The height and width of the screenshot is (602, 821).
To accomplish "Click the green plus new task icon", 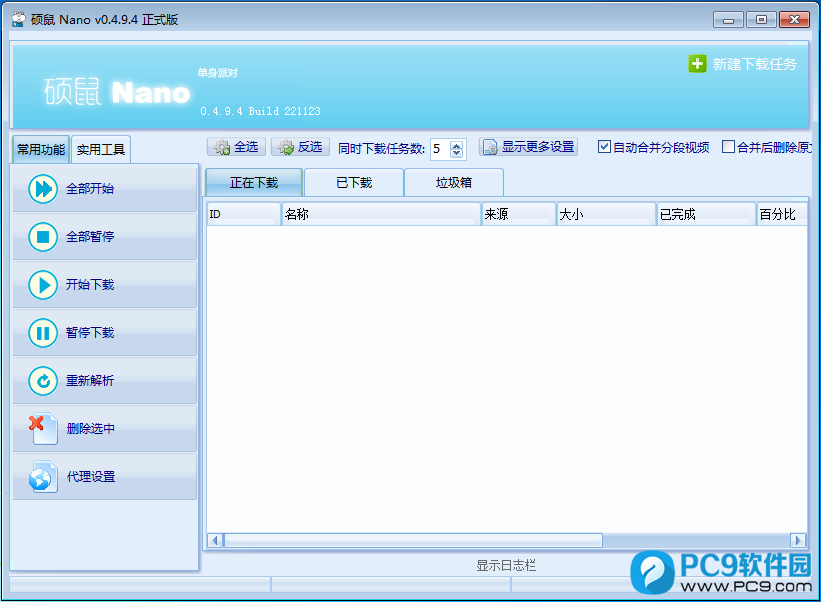I will (x=697, y=64).
